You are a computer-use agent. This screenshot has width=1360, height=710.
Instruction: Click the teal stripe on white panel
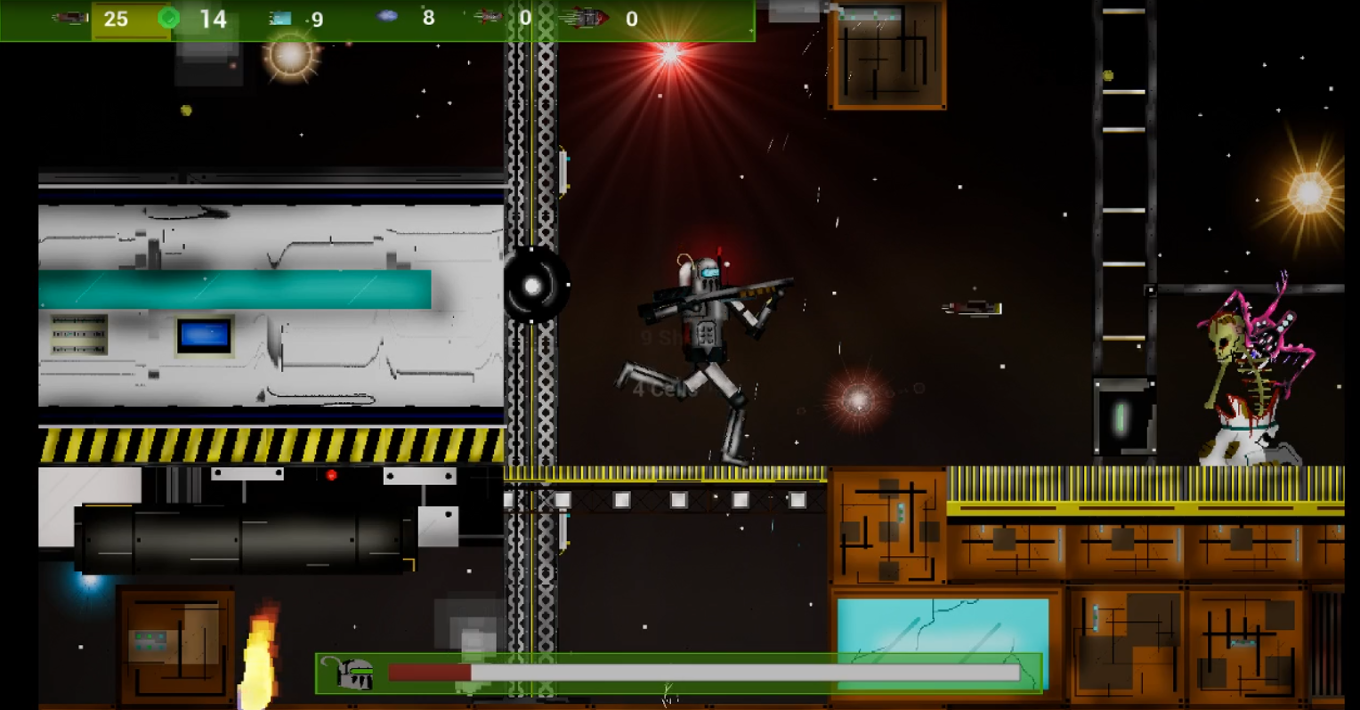(x=235, y=289)
